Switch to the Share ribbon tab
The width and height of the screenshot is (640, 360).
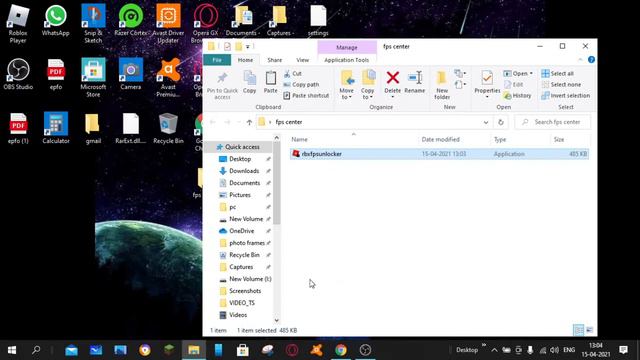point(275,60)
